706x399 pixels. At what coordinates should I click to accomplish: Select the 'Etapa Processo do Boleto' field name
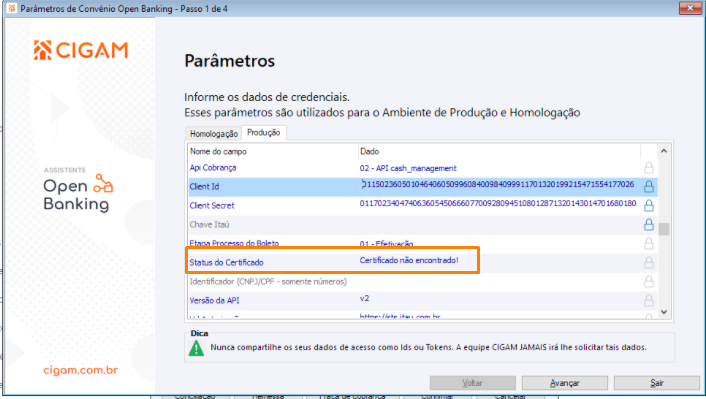coord(234,243)
